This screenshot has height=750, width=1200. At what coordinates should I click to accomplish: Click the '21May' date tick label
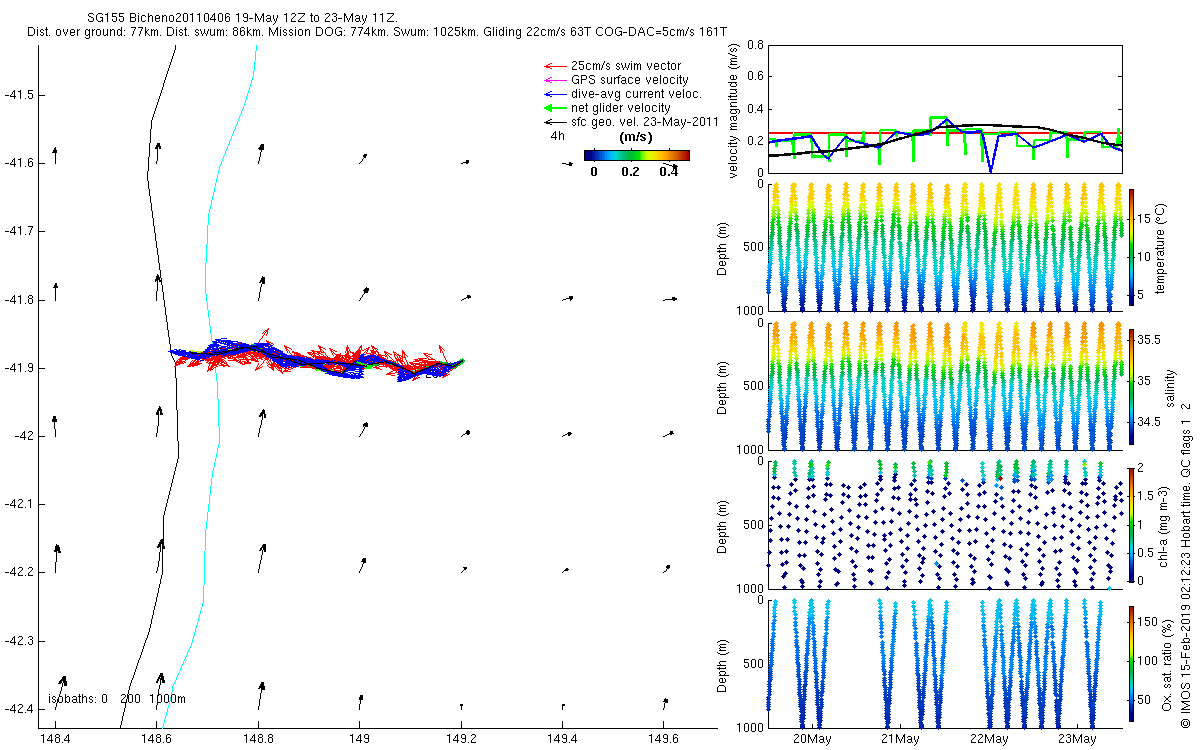click(900, 739)
